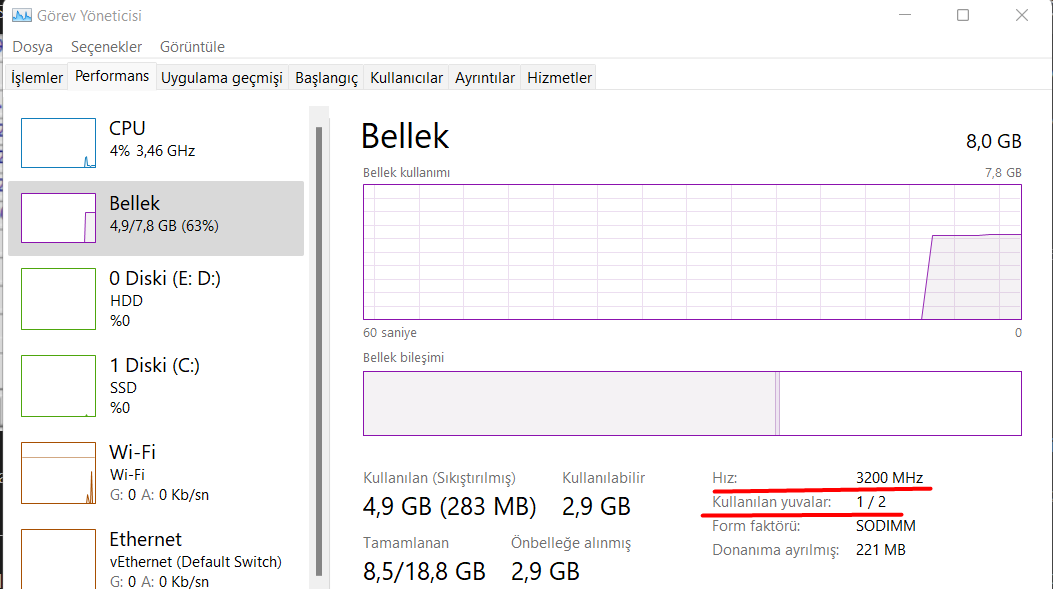Open the Dosya menu
1053x589 pixels.
tap(32, 47)
